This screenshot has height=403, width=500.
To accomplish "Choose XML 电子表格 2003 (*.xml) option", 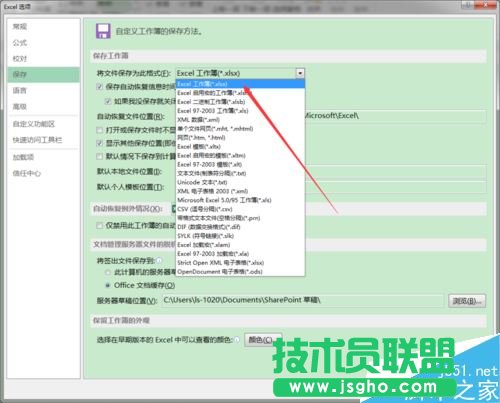I will (240, 191).
